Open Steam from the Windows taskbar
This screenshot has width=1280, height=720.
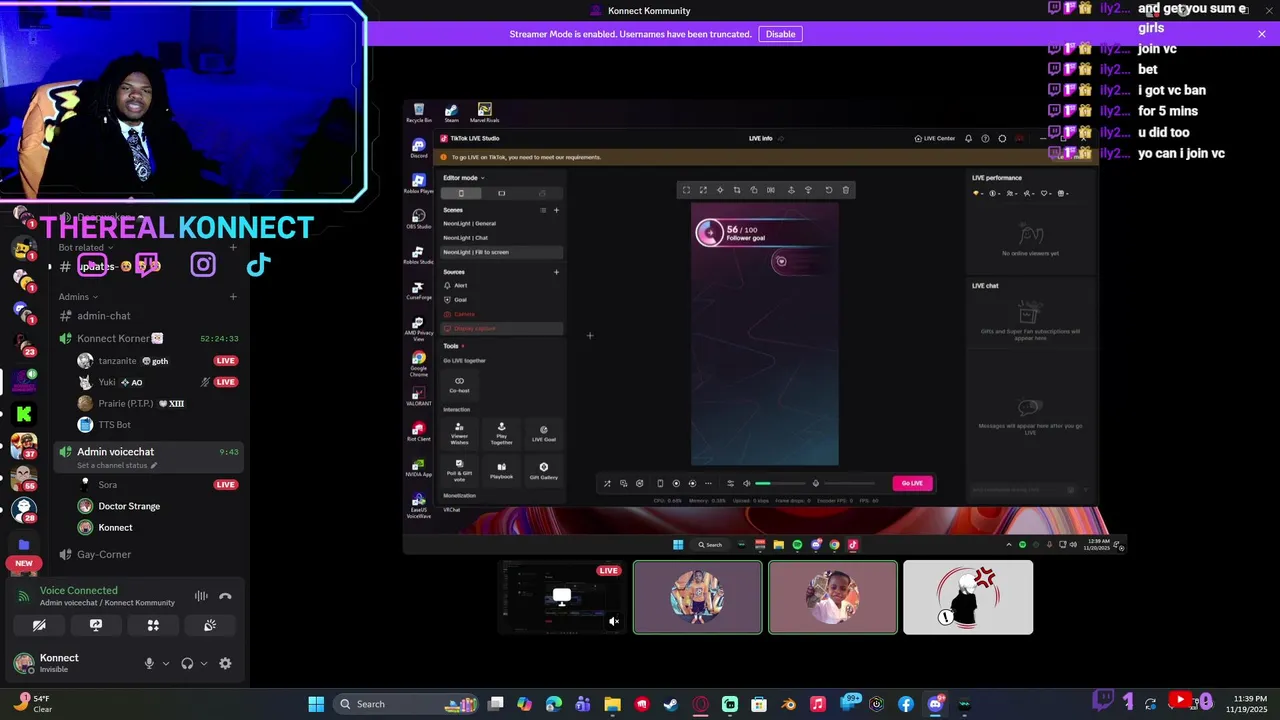[x=671, y=704]
